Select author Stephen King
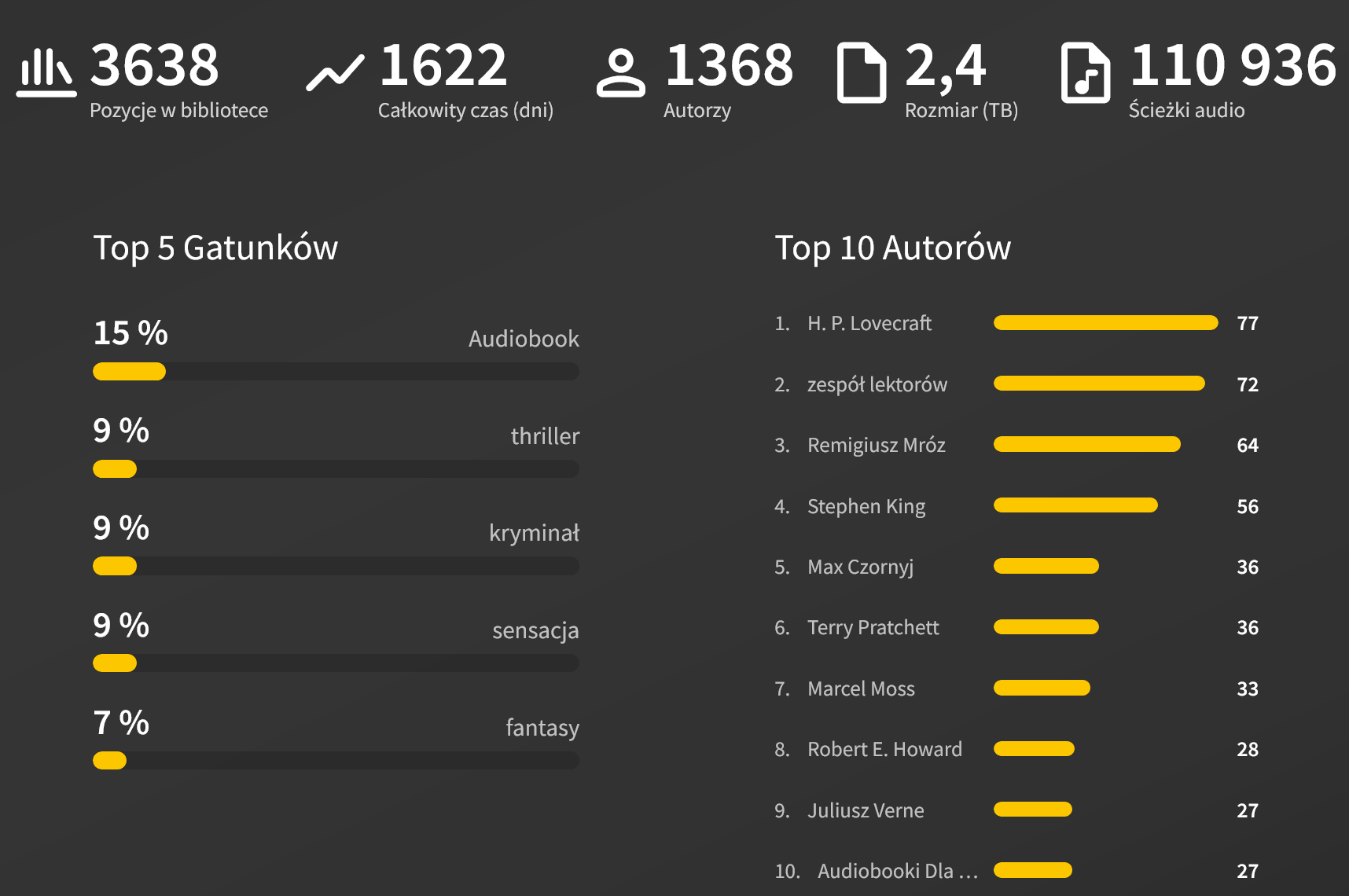Screen dimensions: 1349x896 [866, 506]
